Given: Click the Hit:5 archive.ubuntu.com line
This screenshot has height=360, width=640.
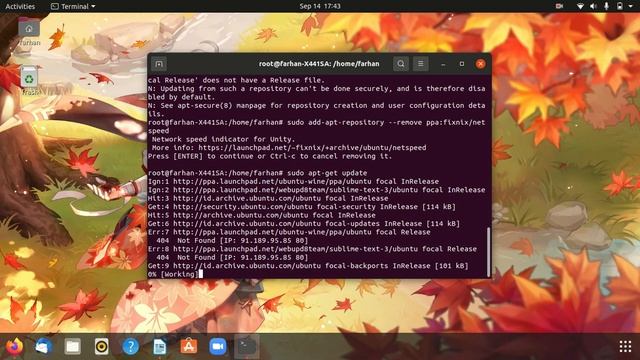Looking at the screenshot, I should pyautogui.click(x=262, y=215).
